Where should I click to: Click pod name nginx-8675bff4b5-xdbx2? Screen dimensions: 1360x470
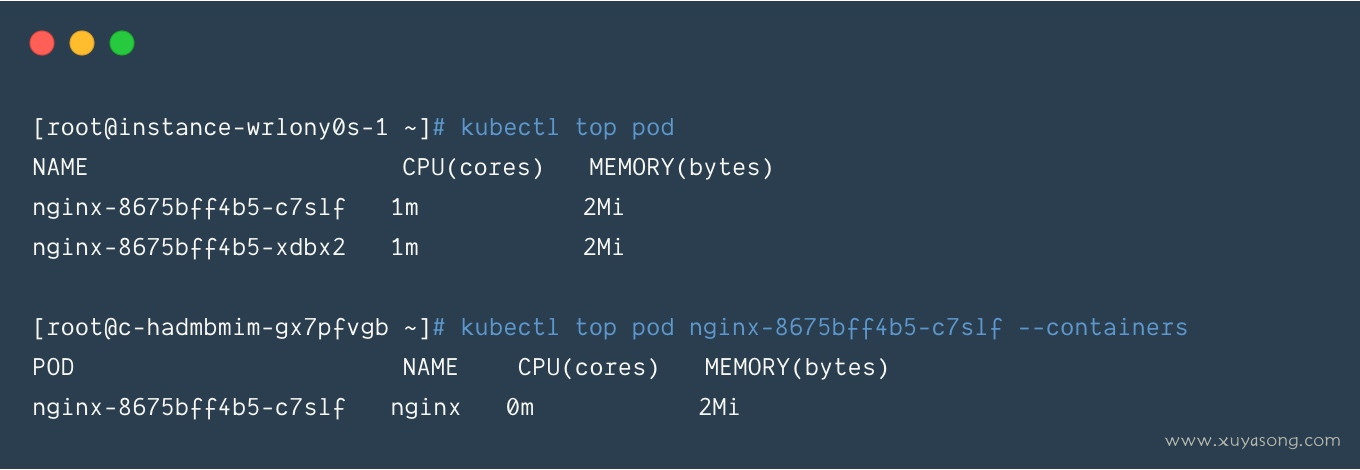(x=189, y=247)
